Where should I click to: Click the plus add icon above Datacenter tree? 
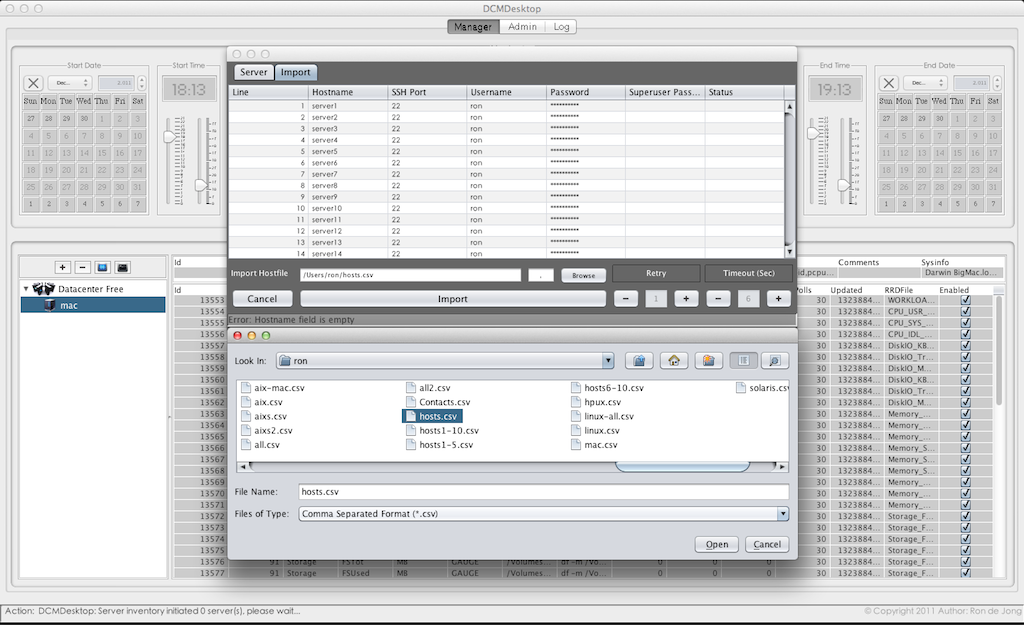pos(62,267)
